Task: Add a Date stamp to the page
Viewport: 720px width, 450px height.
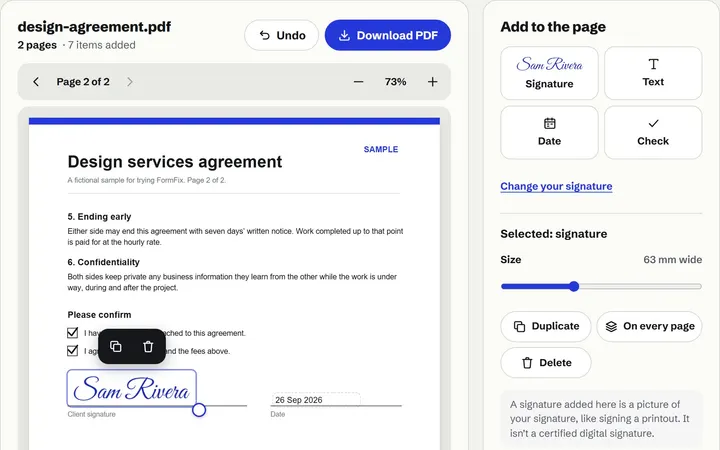Action: (x=549, y=133)
